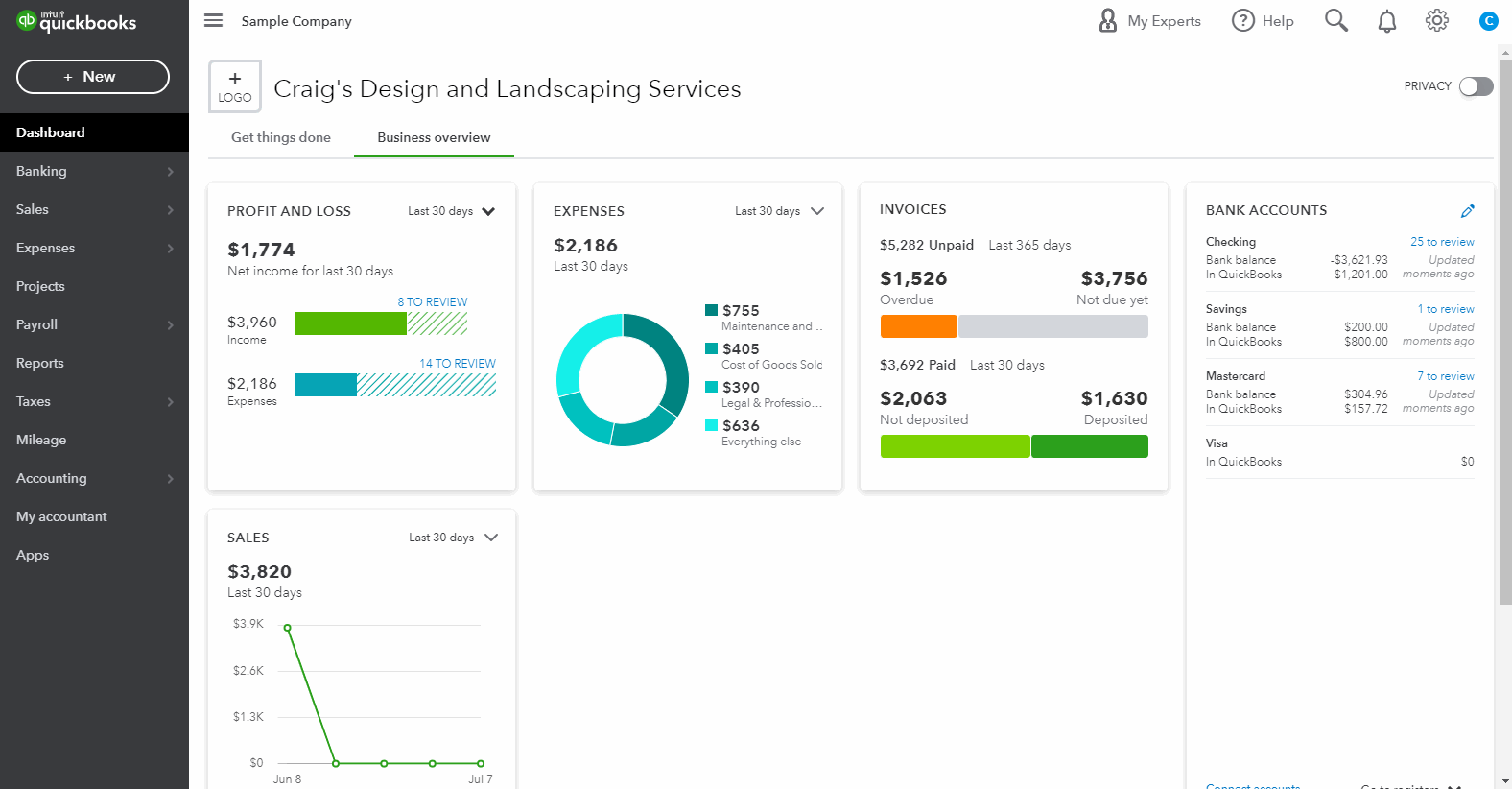
Task: Open Mileage in sidebar
Action: [94, 440]
